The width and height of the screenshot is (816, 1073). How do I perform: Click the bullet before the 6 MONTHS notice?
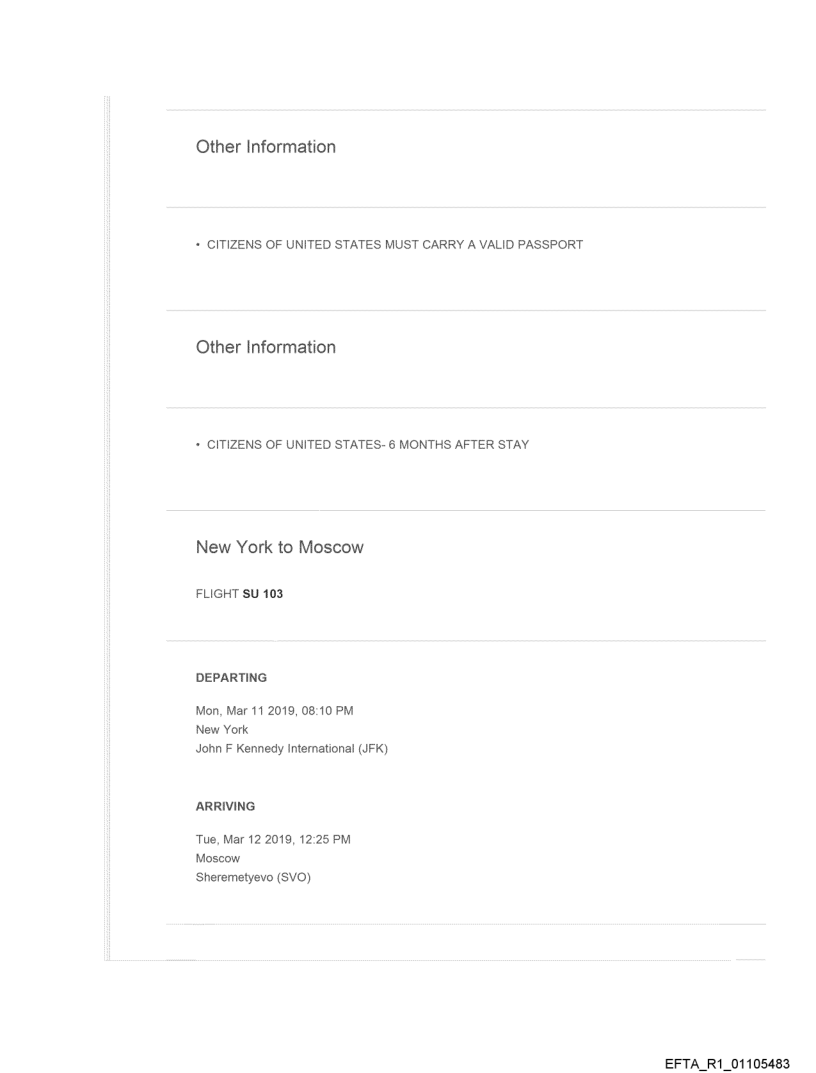[x=198, y=445]
